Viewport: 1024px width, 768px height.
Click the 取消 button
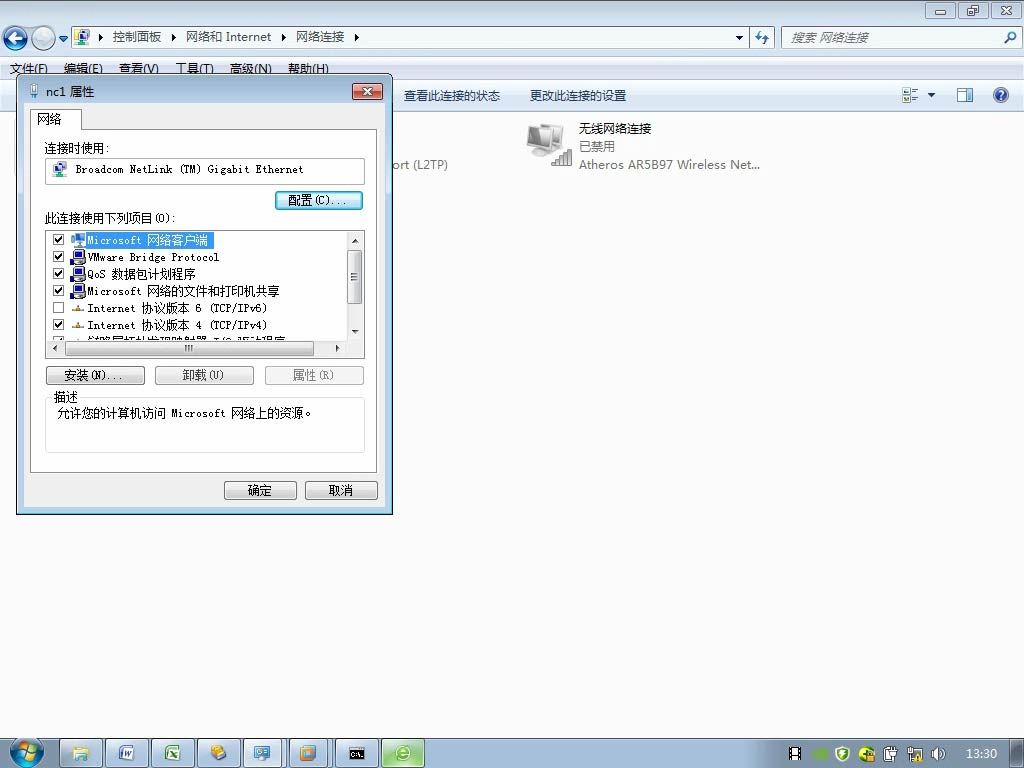[x=341, y=490]
